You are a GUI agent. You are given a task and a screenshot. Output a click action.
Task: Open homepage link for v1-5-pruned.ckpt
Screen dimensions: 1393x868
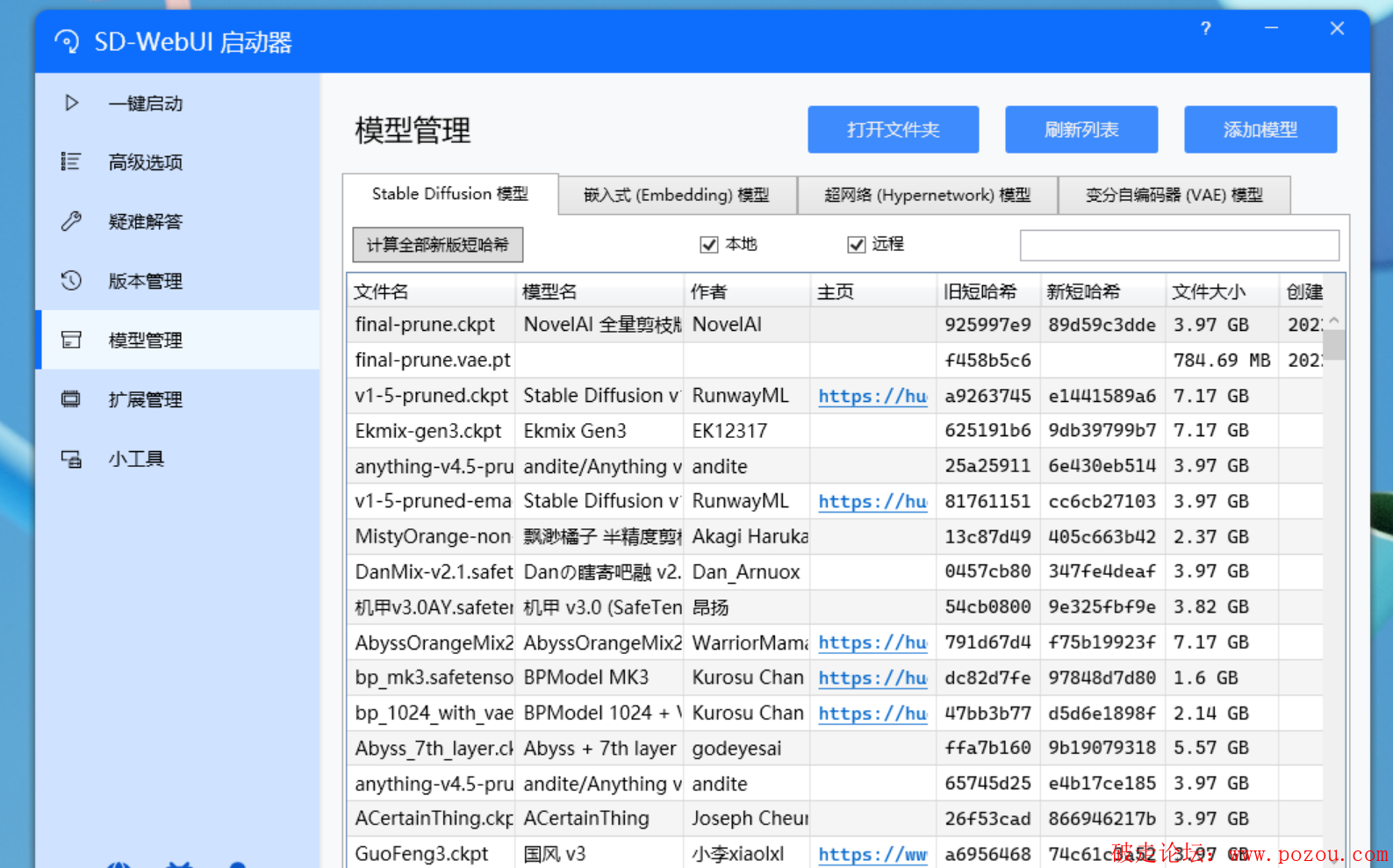click(x=872, y=396)
